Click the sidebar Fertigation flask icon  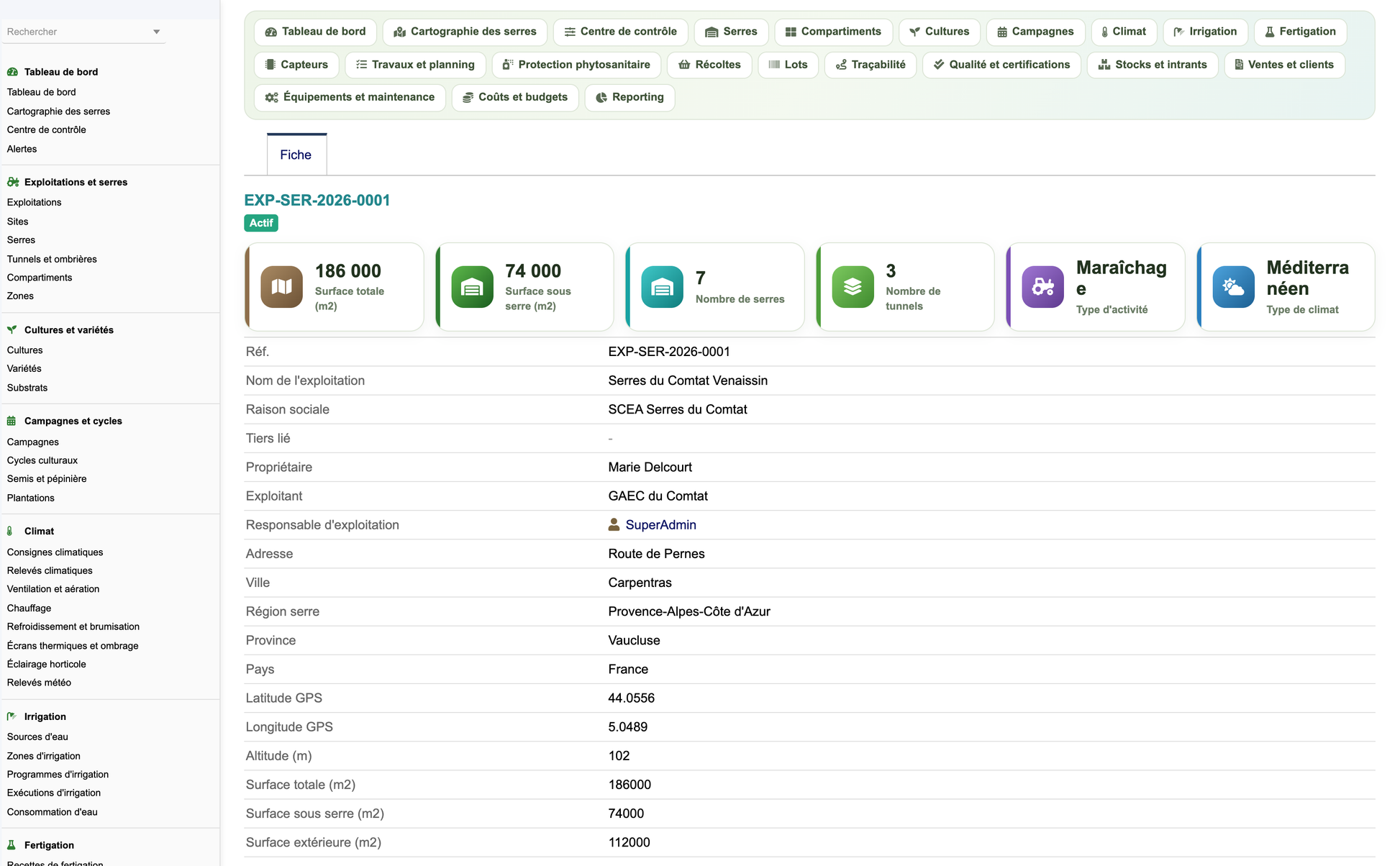click(11, 845)
